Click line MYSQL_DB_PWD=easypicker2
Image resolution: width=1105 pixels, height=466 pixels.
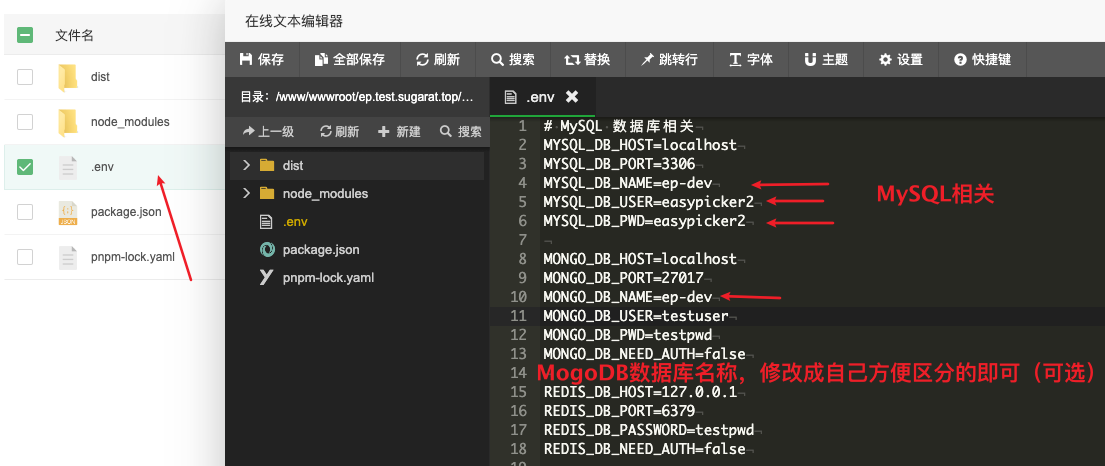click(644, 221)
